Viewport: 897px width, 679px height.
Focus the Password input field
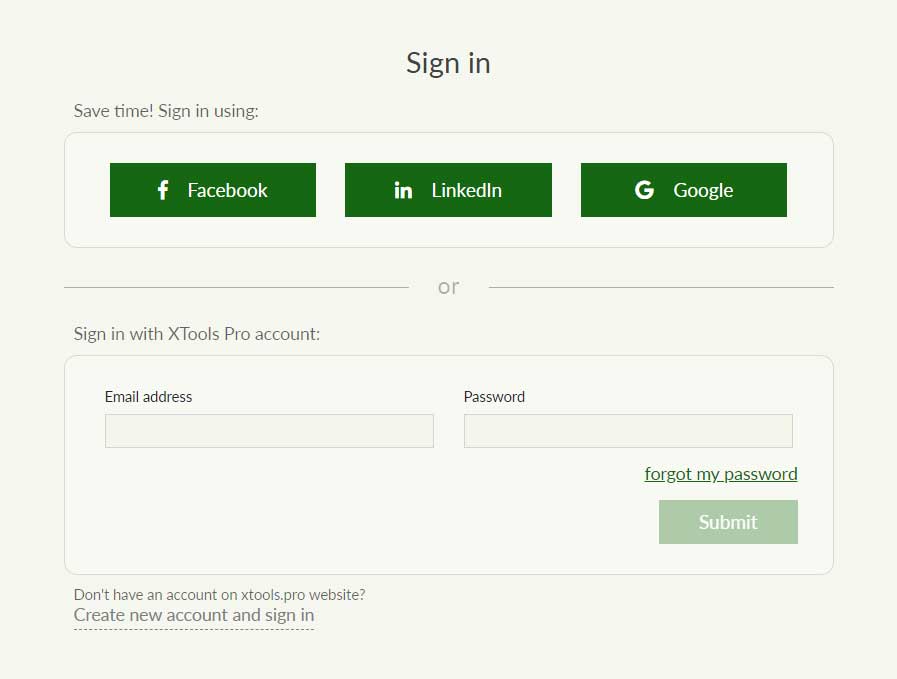click(628, 431)
